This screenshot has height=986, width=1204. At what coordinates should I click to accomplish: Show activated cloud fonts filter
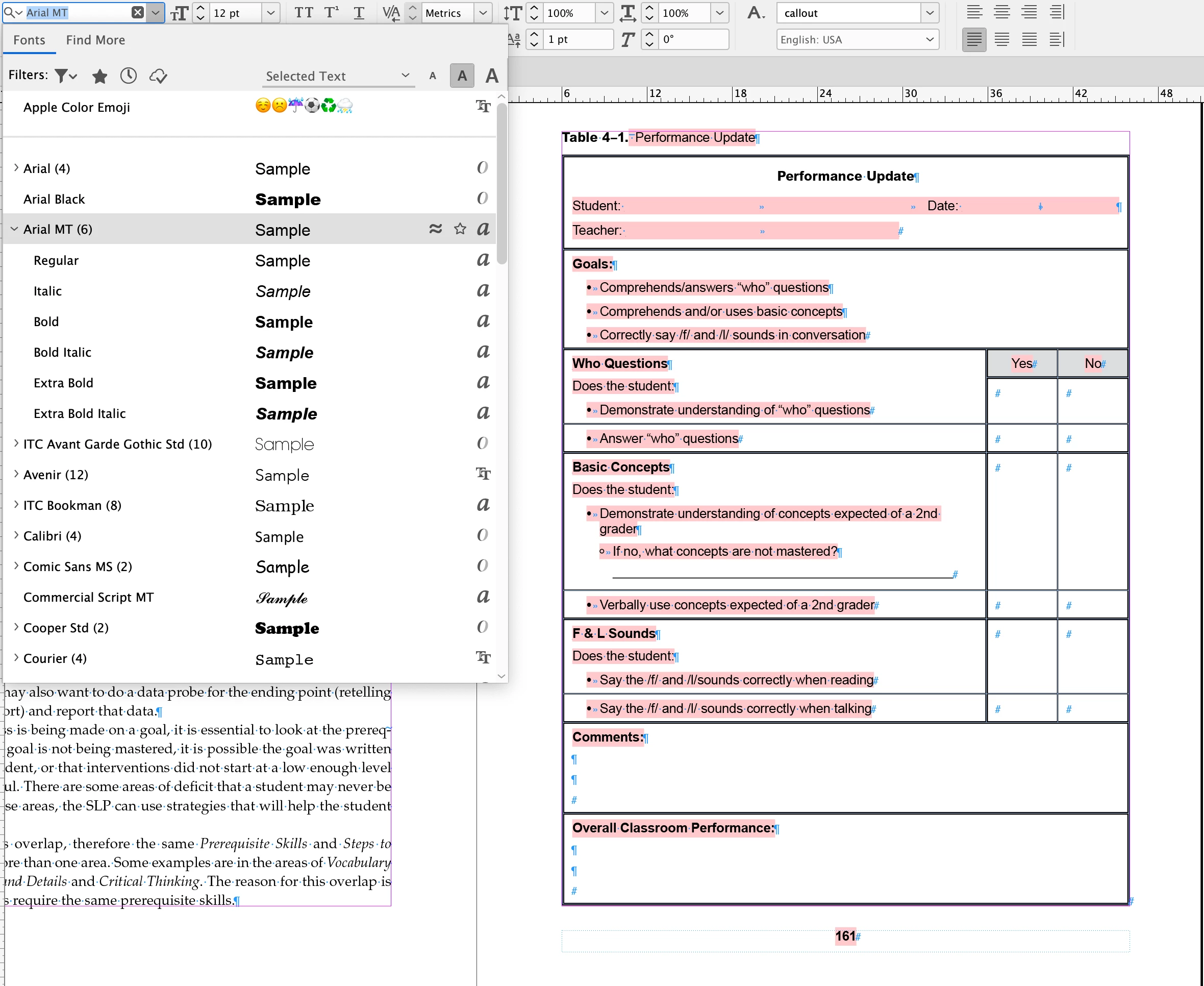coord(158,76)
